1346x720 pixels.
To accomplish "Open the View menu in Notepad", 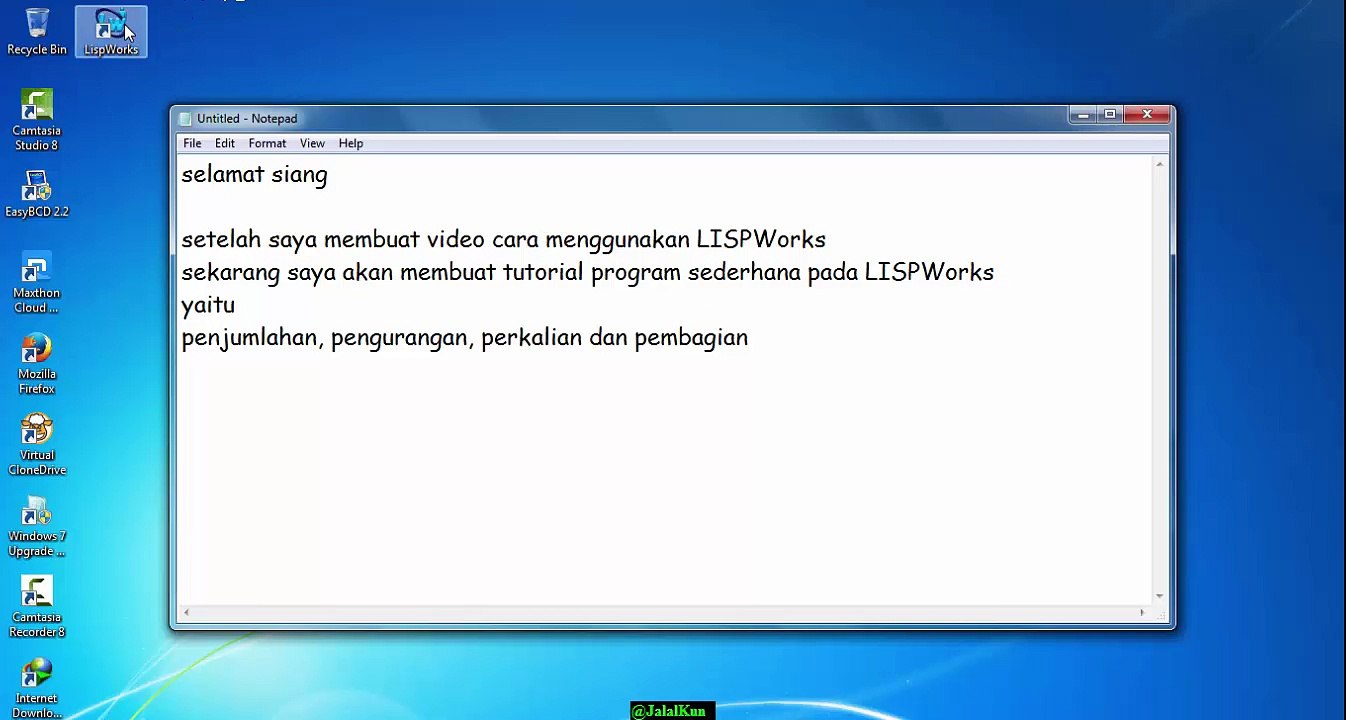I will click(x=312, y=143).
